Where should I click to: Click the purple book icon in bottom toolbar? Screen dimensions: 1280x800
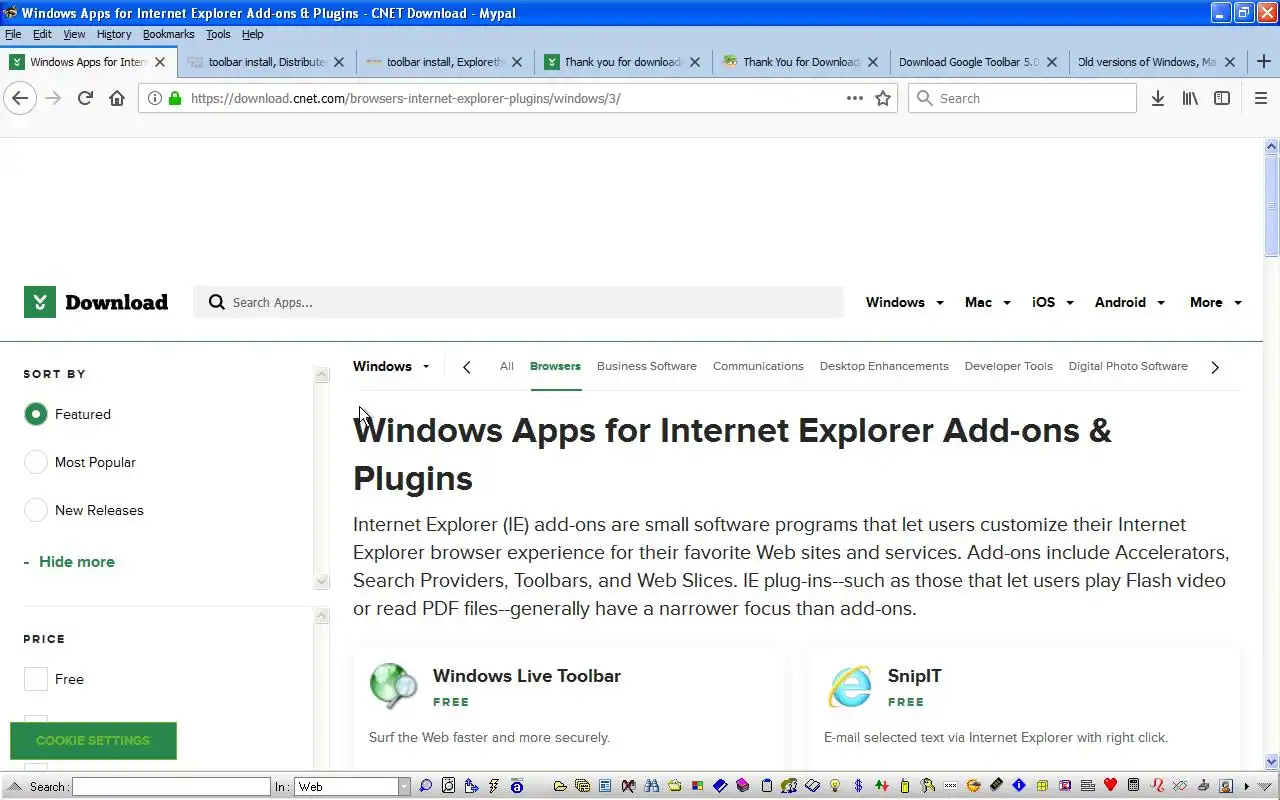(742, 786)
